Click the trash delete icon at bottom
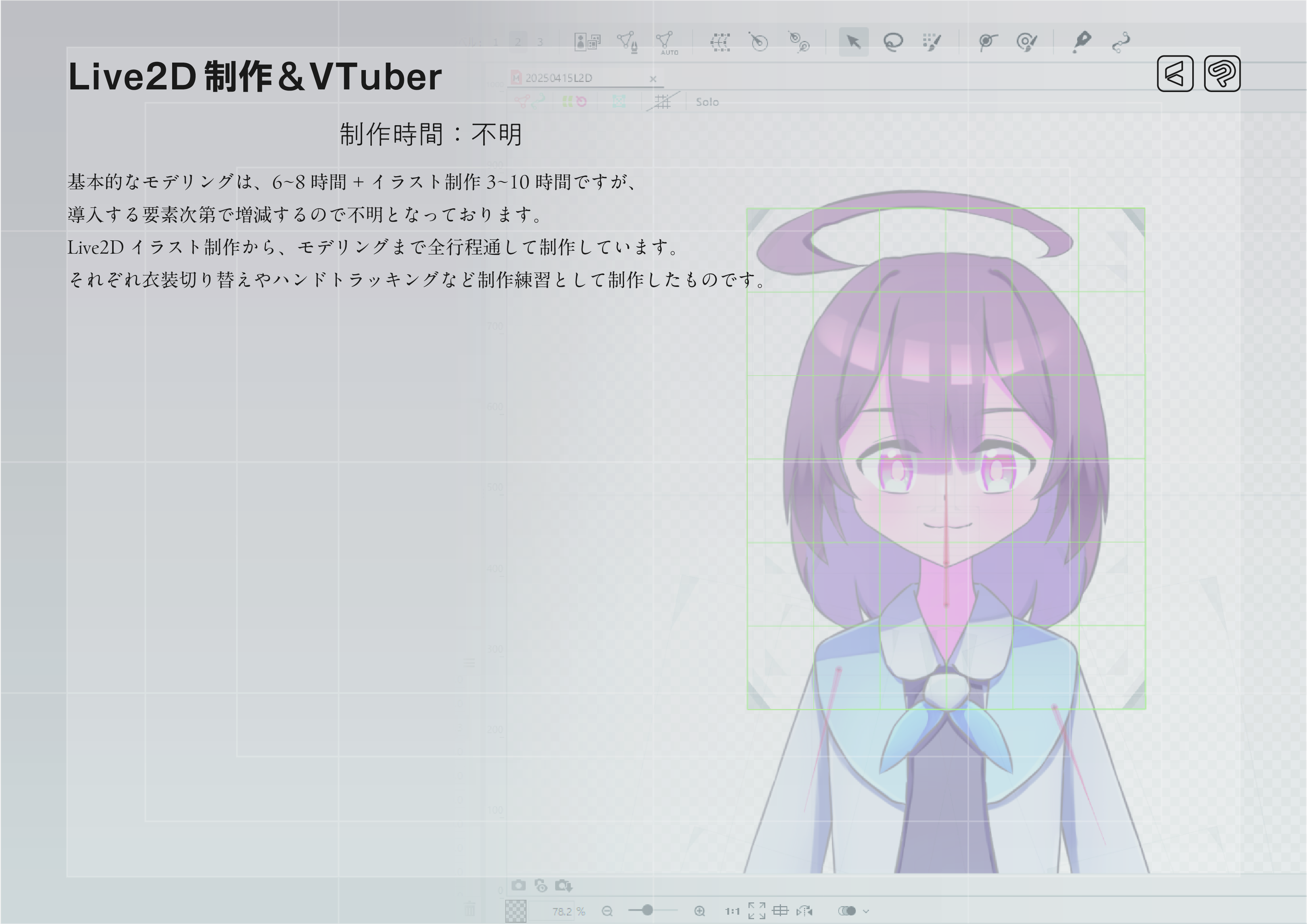This screenshot has width=1307, height=924. pyautogui.click(x=469, y=909)
